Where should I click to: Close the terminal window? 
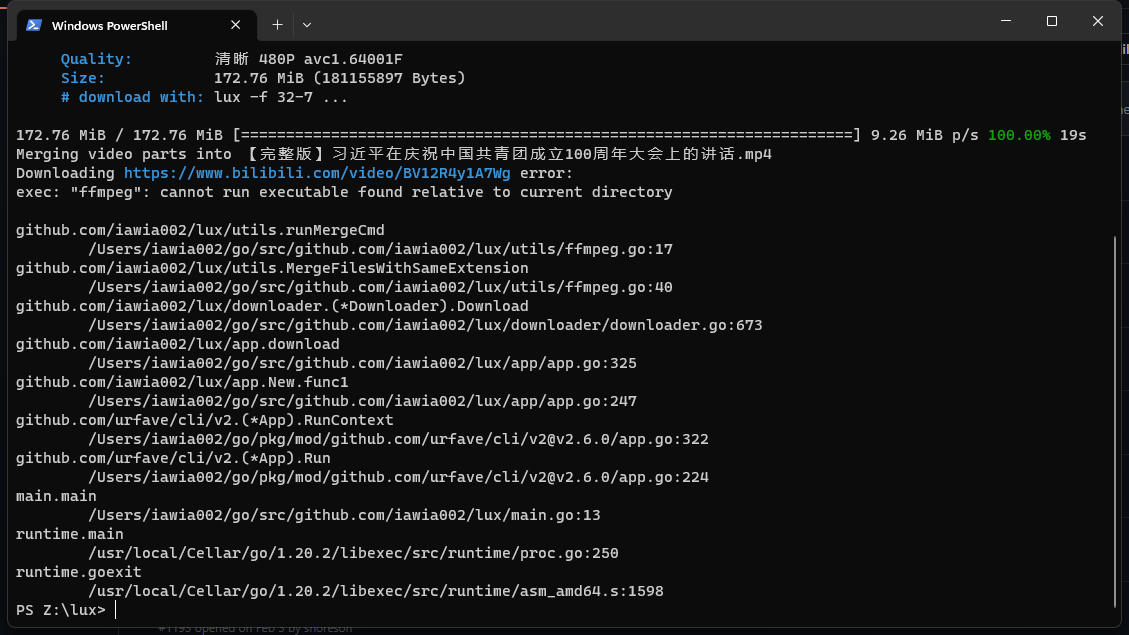tap(1097, 22)
